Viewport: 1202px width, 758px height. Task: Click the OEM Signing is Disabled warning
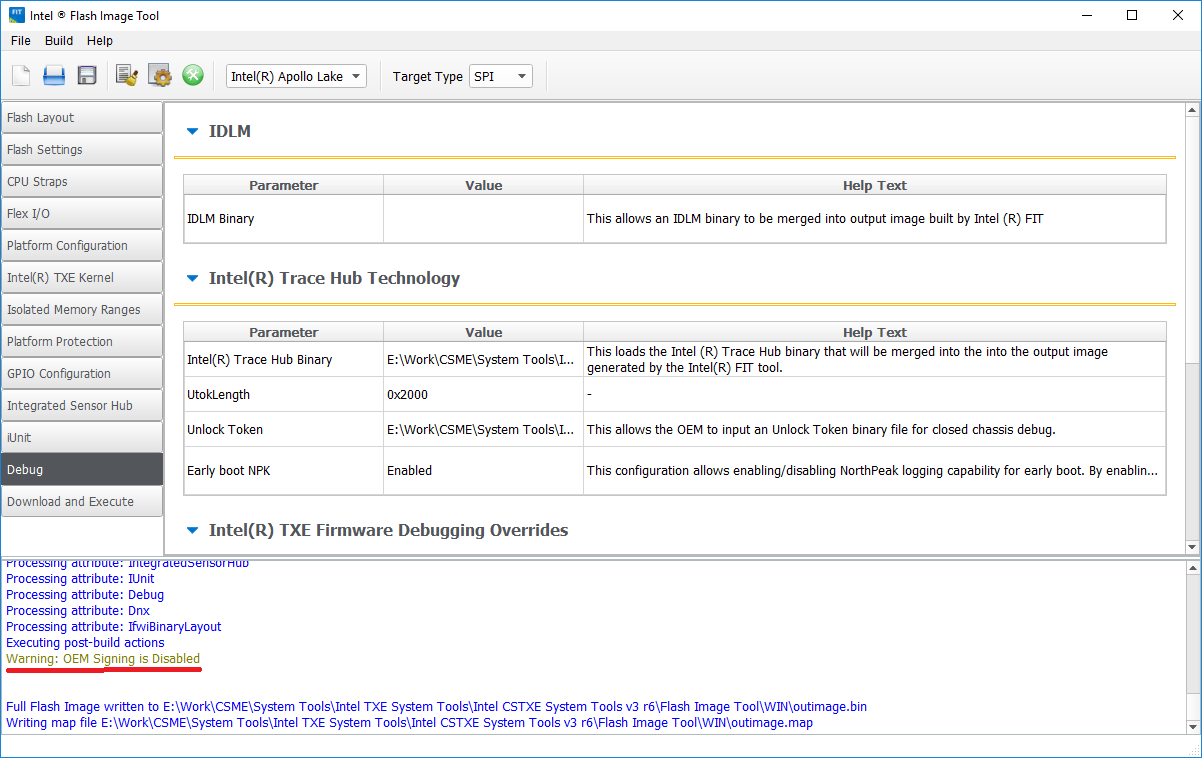(x=103, y=659)
